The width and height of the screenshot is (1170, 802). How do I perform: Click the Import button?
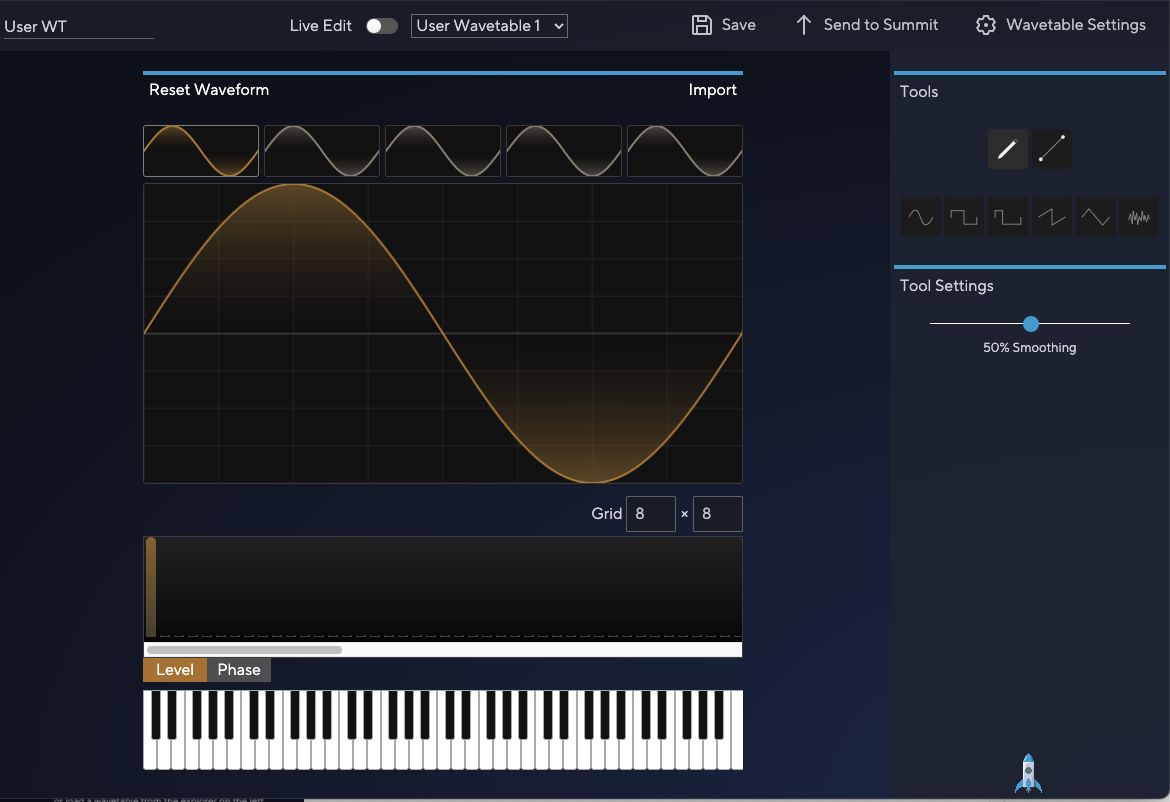(x=713, y=90)
